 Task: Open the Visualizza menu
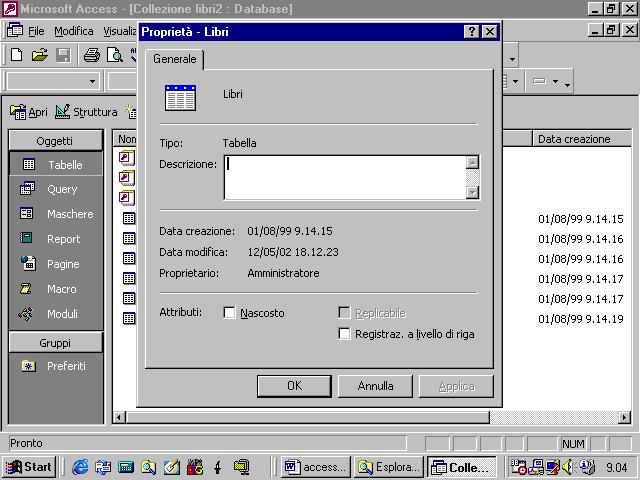click(120, 31)
